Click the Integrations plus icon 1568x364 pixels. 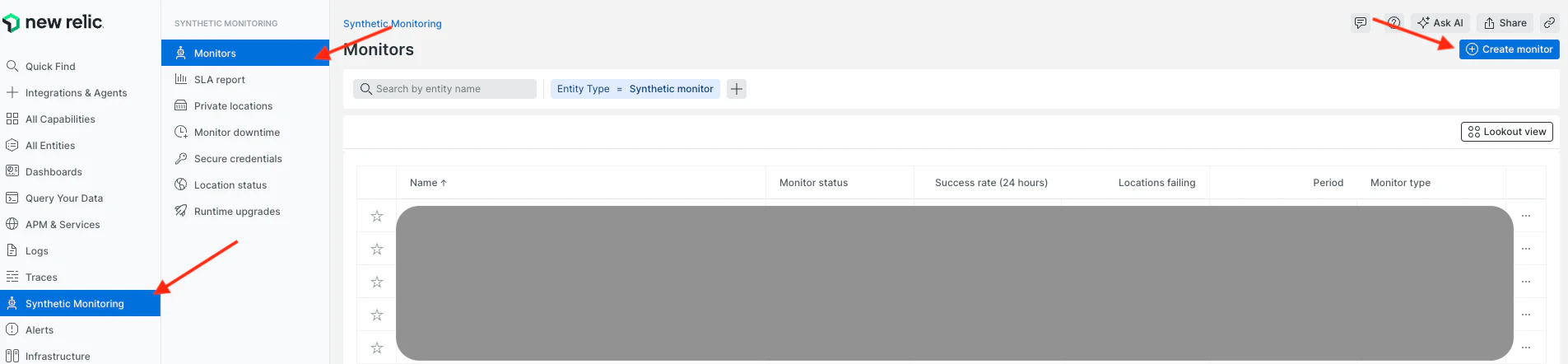pos(12,92)
